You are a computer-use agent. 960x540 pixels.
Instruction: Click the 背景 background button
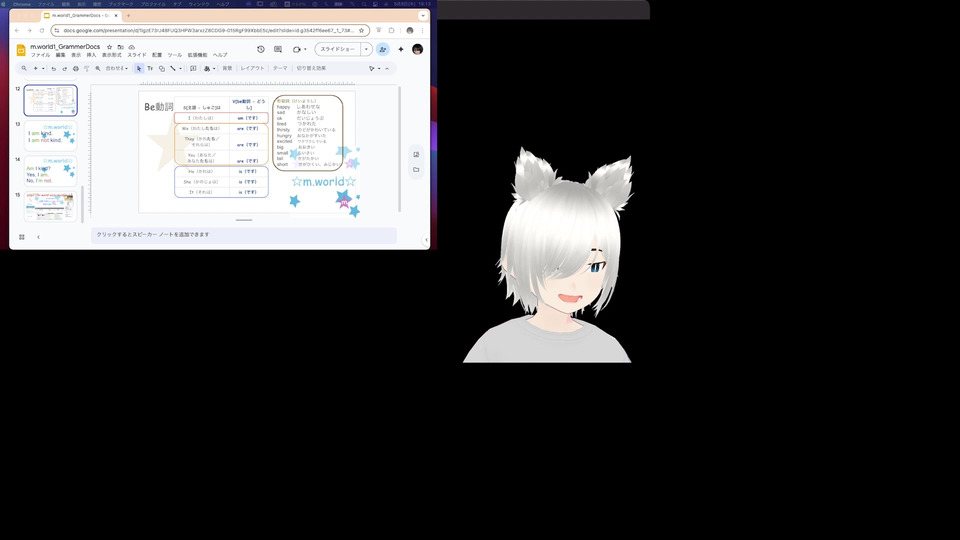[227, 69]
